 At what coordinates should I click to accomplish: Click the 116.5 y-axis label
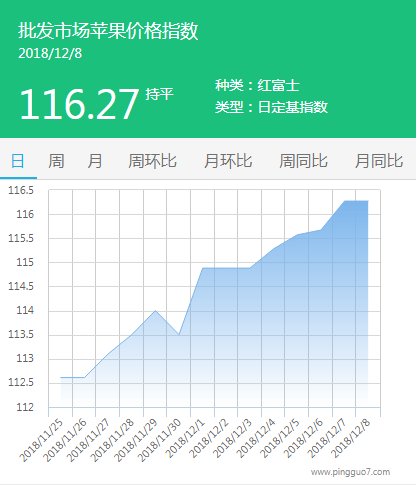pyautogui.click(x=21, y=190)
